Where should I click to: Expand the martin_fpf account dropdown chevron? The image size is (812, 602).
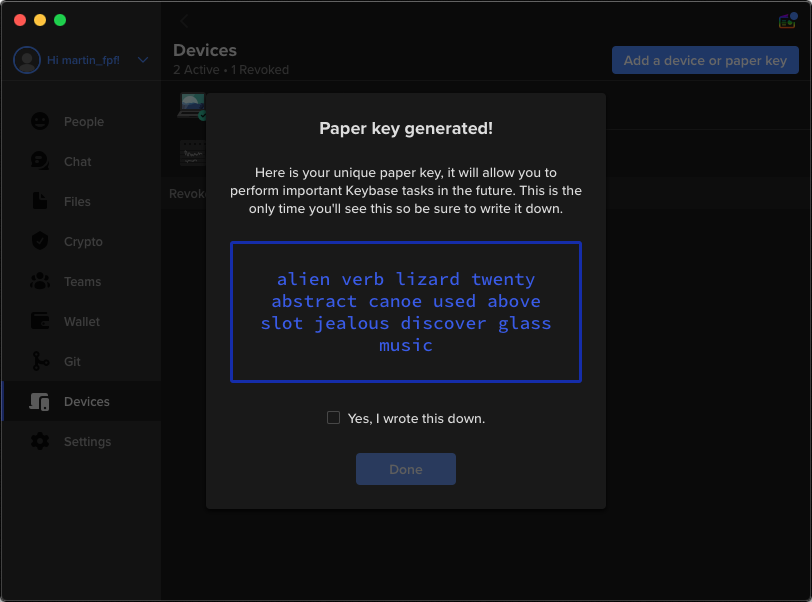[x=143, y=60]
